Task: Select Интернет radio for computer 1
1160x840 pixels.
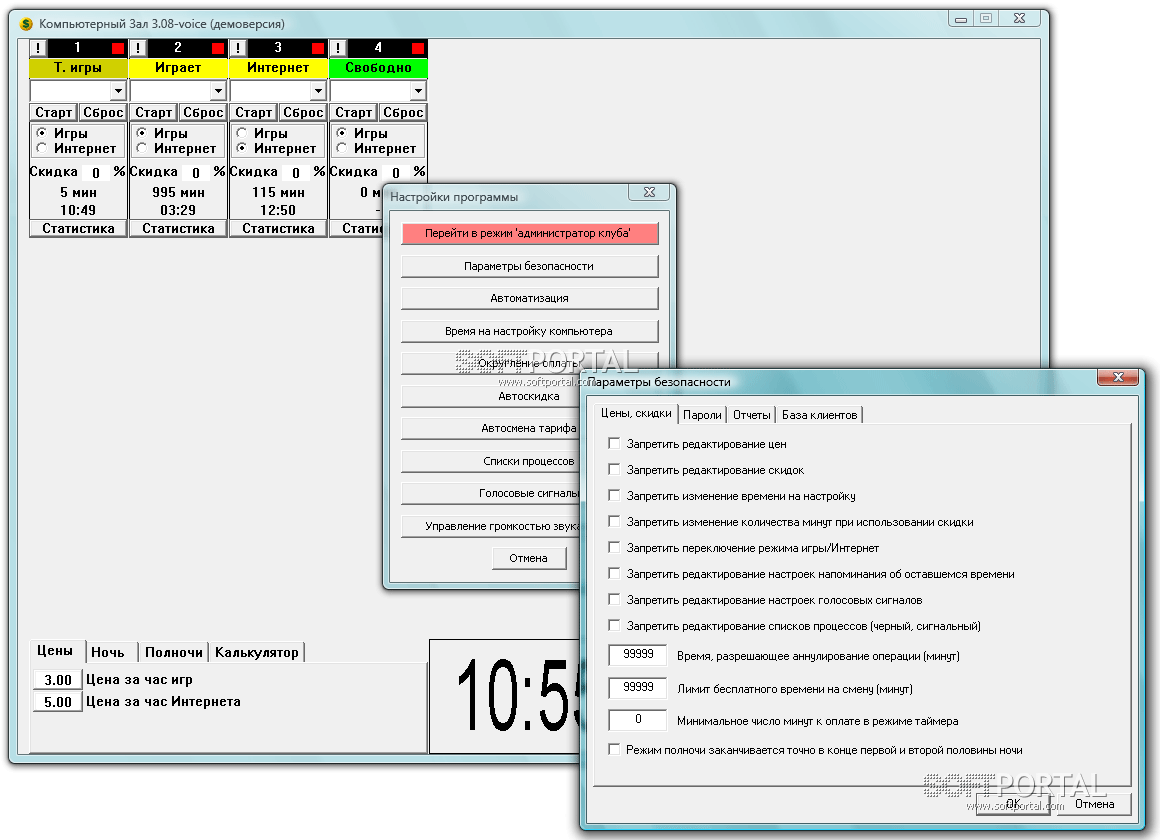Action: (x=42, y=148)
